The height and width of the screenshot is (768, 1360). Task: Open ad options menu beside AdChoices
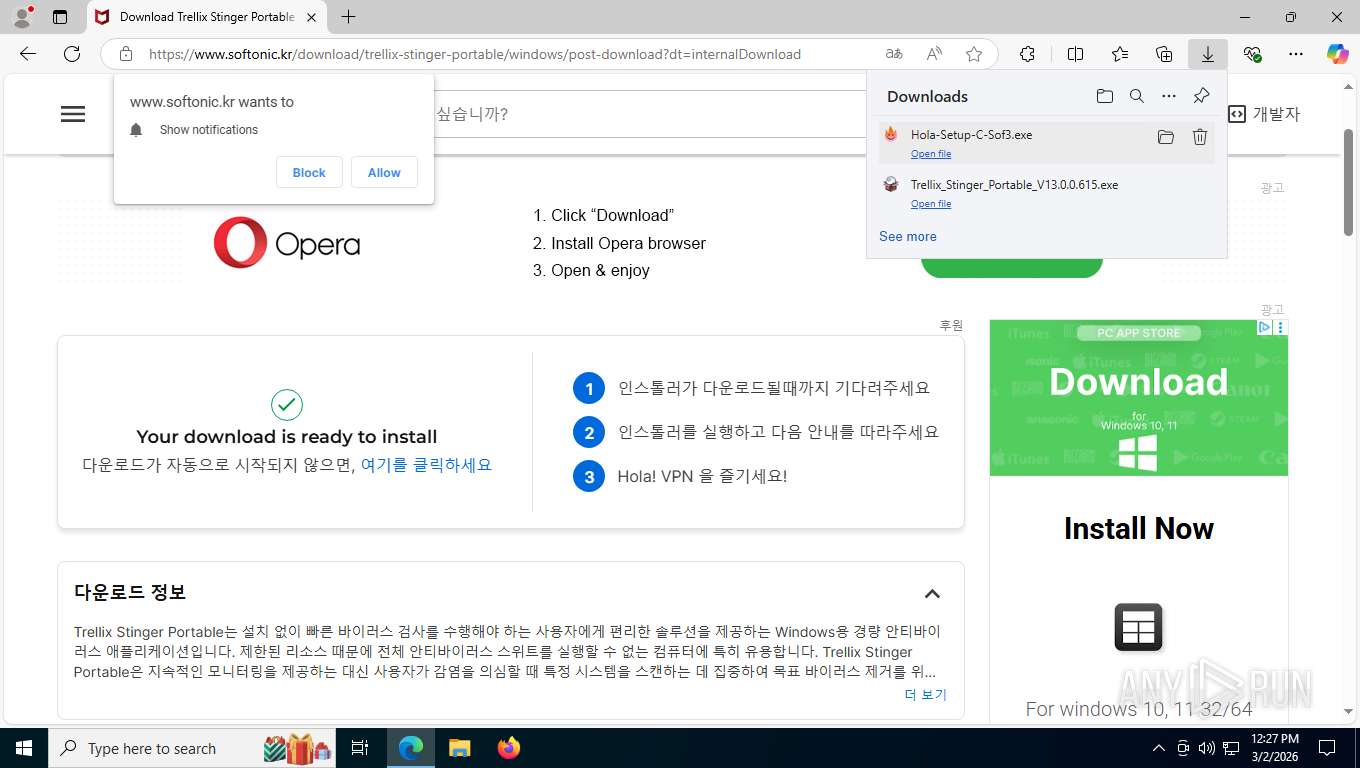(1281, 327)
